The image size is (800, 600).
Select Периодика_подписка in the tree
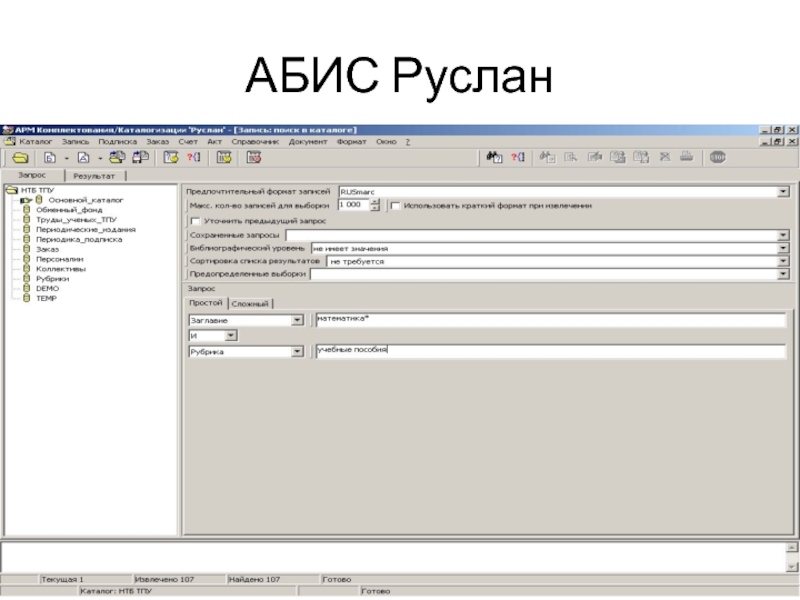point(79,239)
